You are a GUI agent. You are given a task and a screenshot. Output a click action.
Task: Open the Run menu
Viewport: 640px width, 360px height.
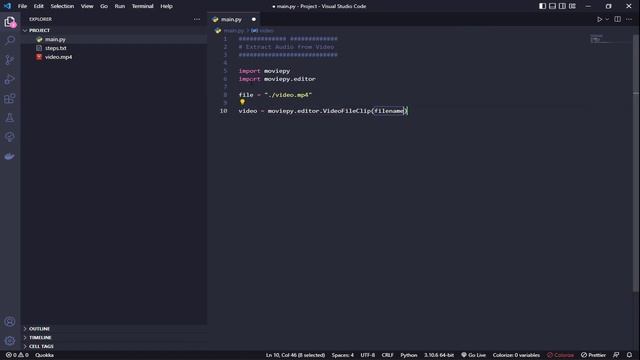click(x=120, y=6)
